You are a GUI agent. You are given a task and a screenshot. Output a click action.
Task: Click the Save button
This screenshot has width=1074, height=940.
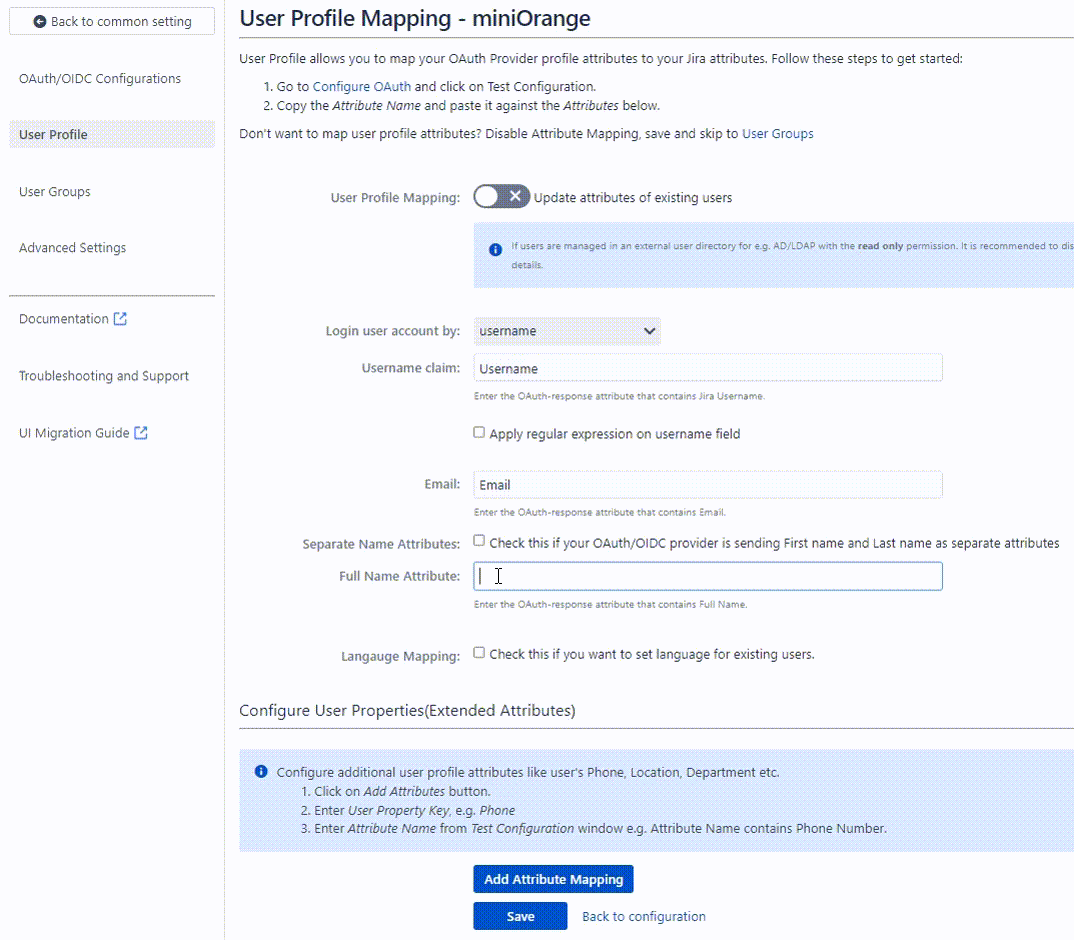(x=520, y=916)
